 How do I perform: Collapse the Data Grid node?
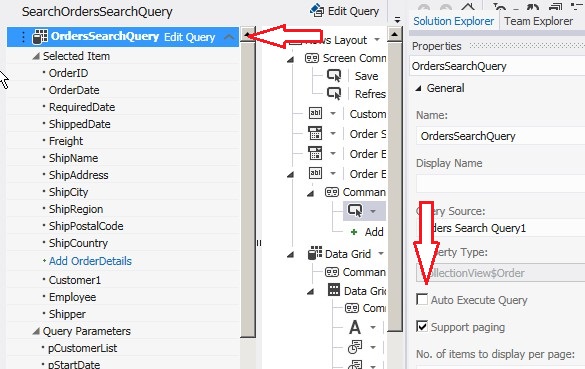[290, 255]
